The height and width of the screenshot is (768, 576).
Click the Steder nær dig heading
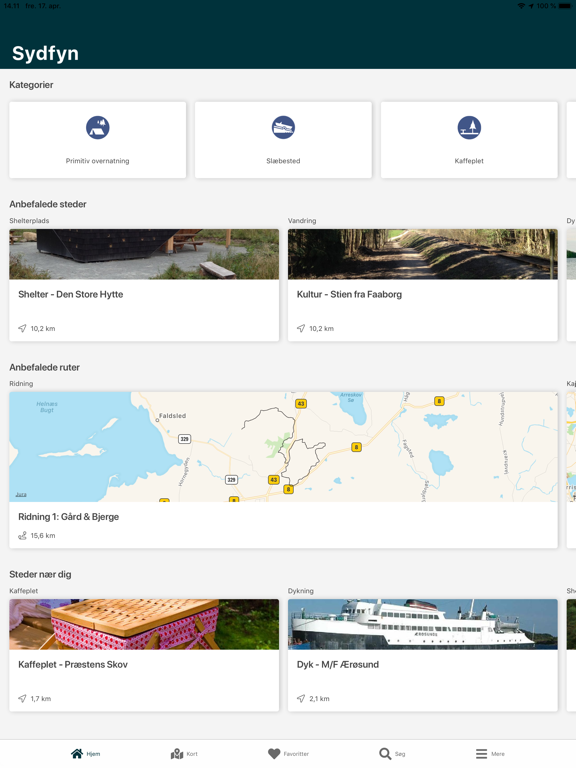(40, 575)
